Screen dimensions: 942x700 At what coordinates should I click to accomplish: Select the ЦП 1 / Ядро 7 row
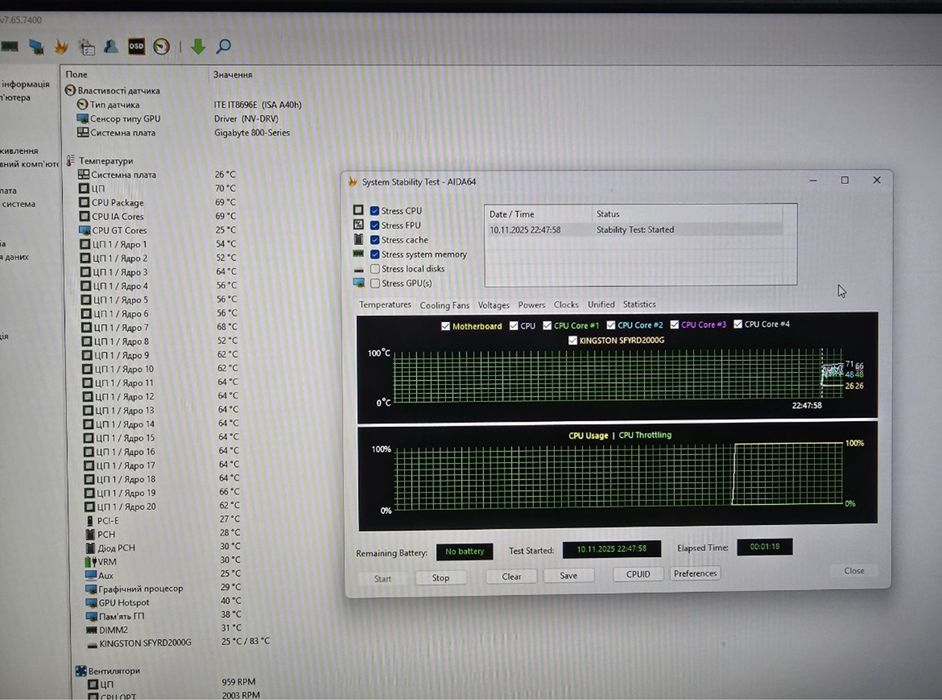click(159, 327)
